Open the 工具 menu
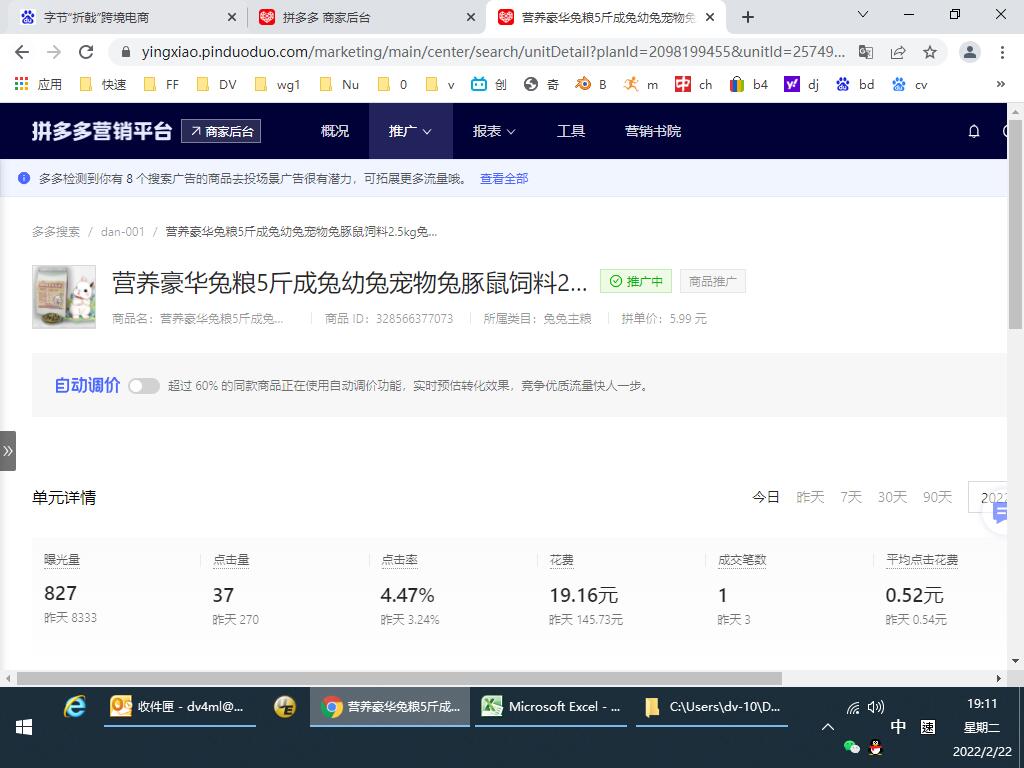This screenshot has height=768, width=1024. pos(571,131)
